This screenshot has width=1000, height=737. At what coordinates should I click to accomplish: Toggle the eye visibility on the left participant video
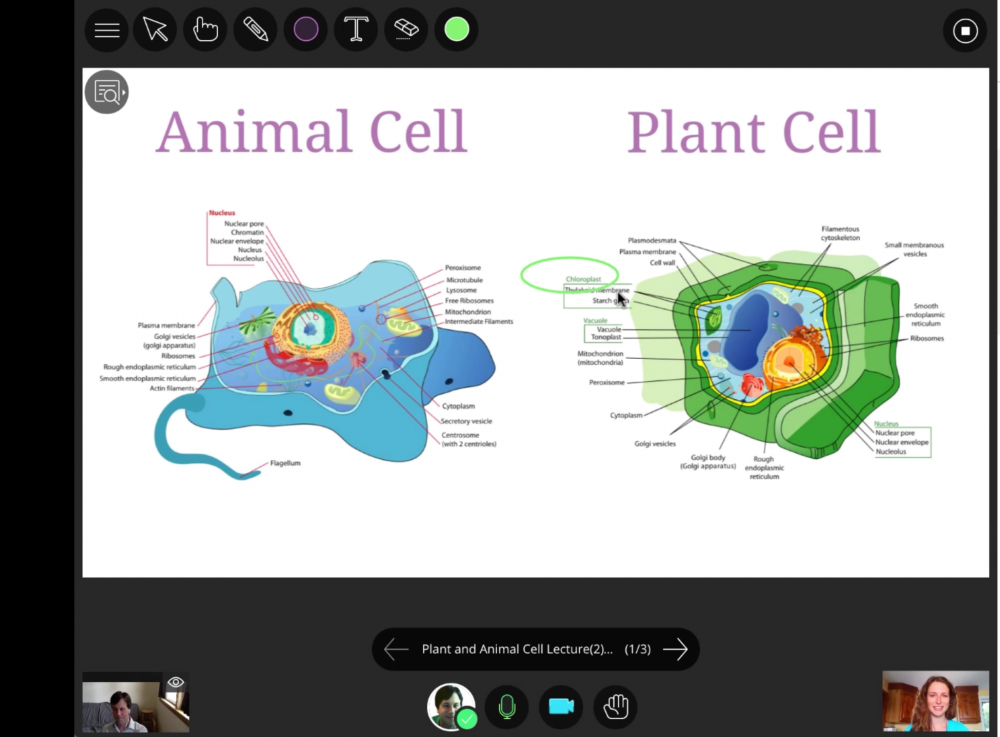(x=177, y=681)
